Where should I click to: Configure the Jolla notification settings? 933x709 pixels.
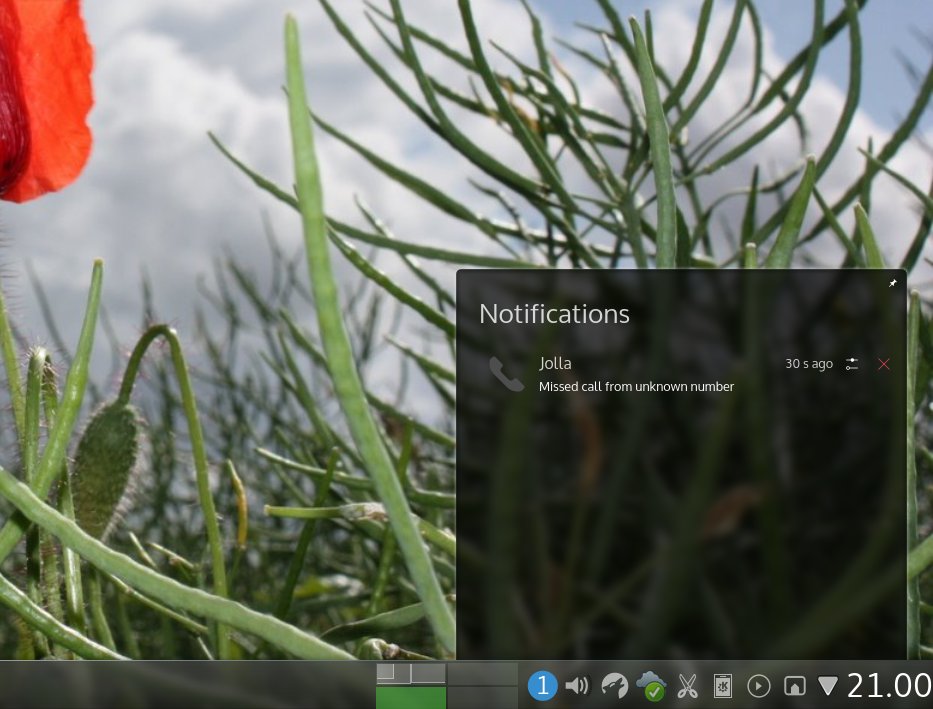pos(852,364)
